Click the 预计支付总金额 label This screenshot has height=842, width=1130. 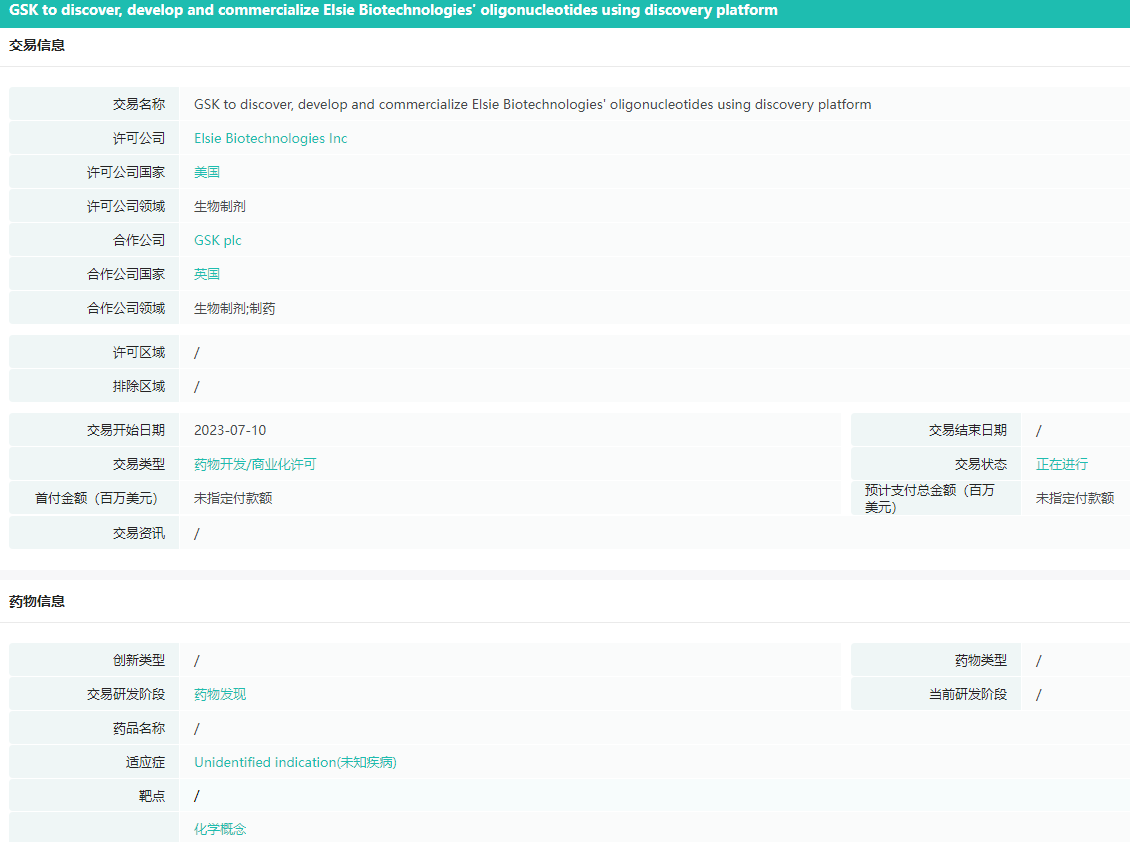tap(930, 498)
